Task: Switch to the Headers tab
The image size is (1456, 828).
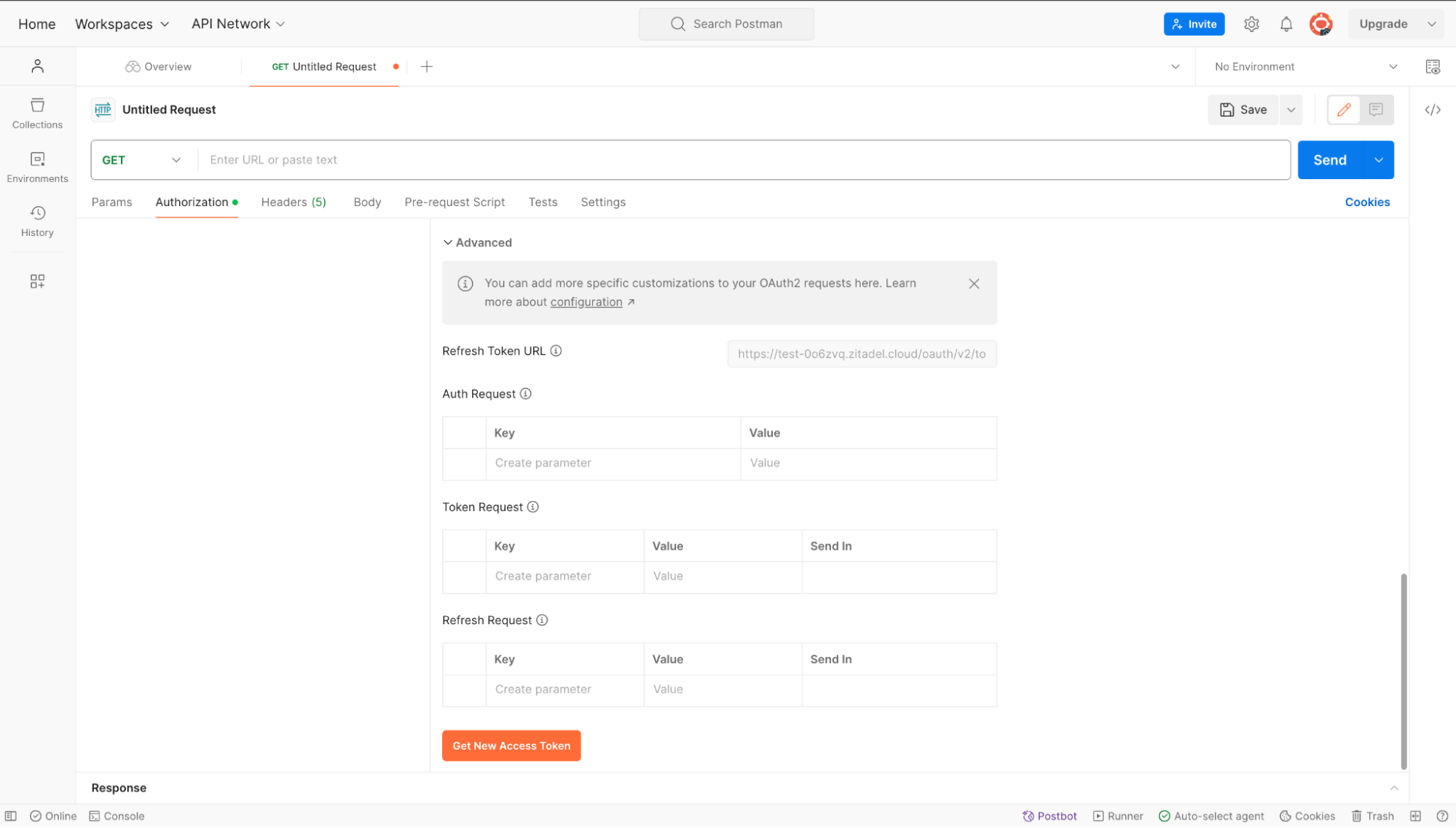Action: point(293,202)
